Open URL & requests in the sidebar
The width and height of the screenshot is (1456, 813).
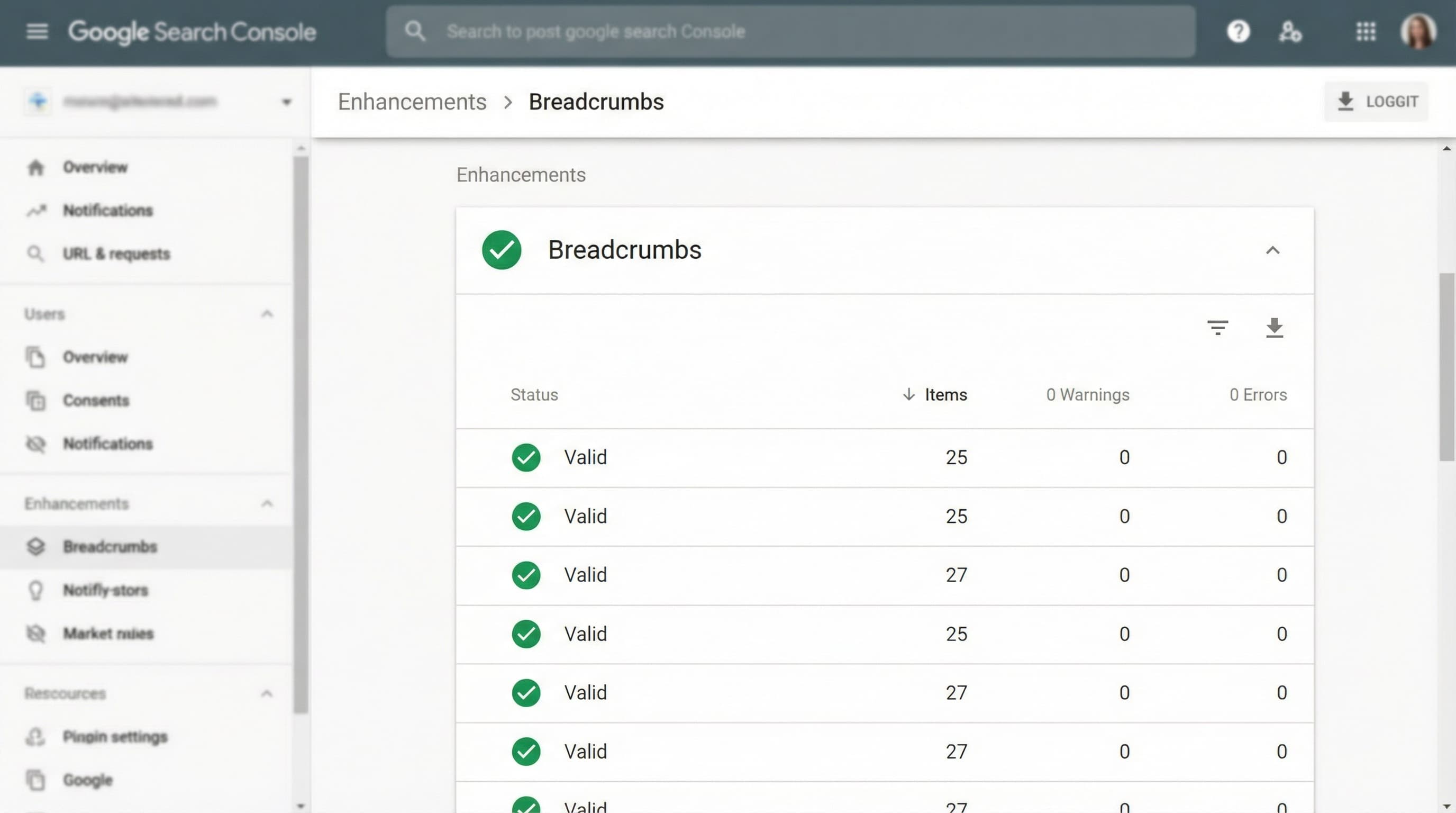click(x=116, y=254)
